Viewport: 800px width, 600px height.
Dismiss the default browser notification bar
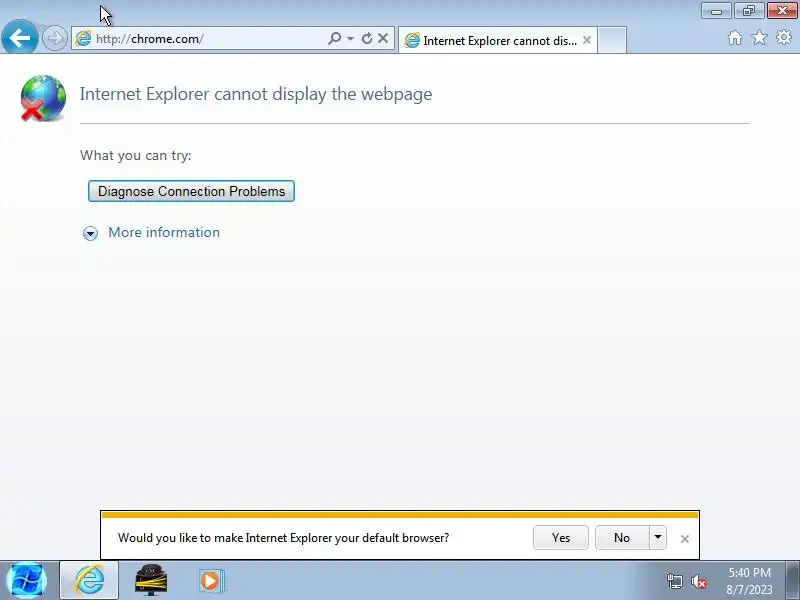pos(685,539)
